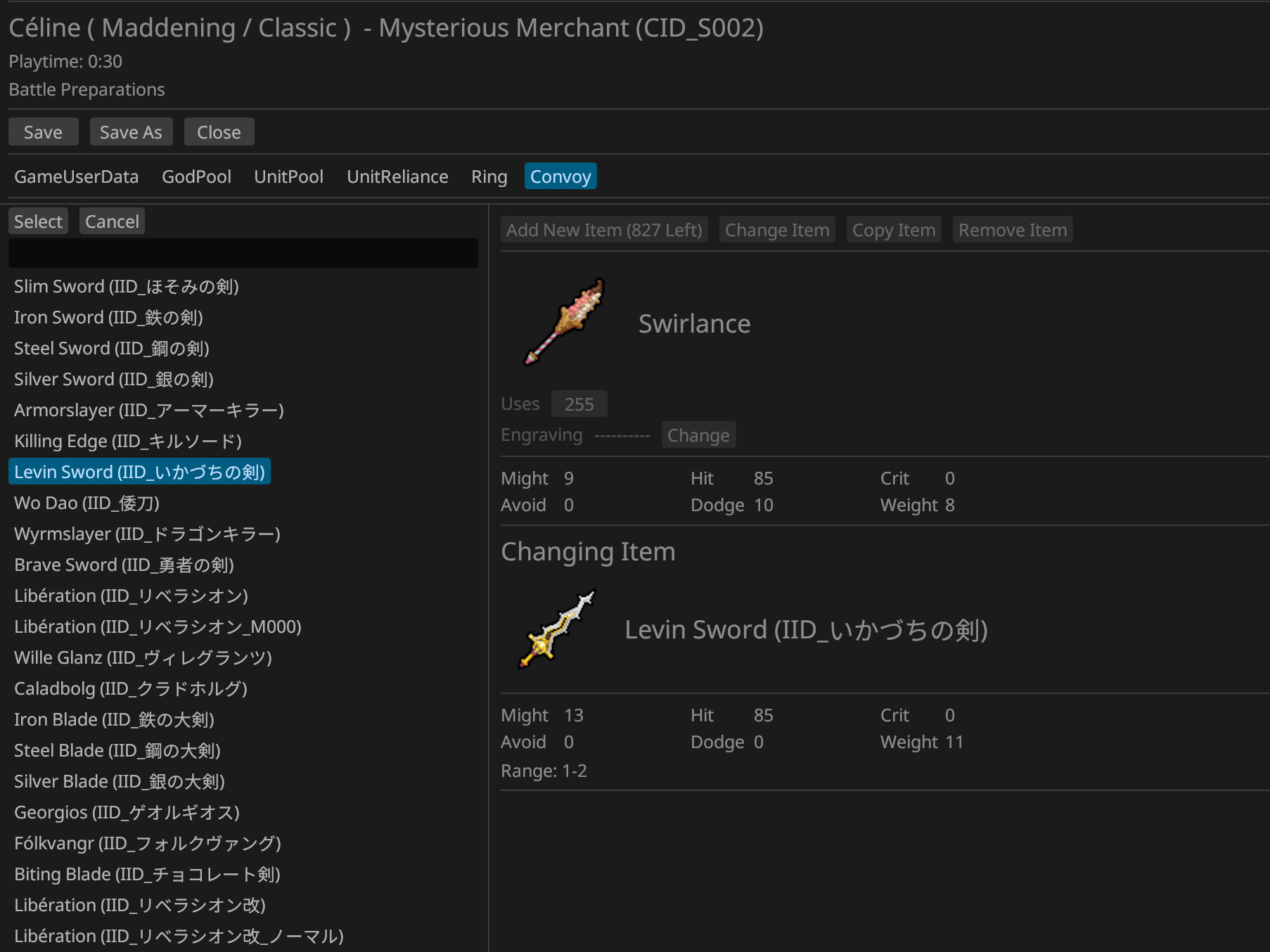
Task: Close the editor with the Close button
Action: (x=219, y=131)
